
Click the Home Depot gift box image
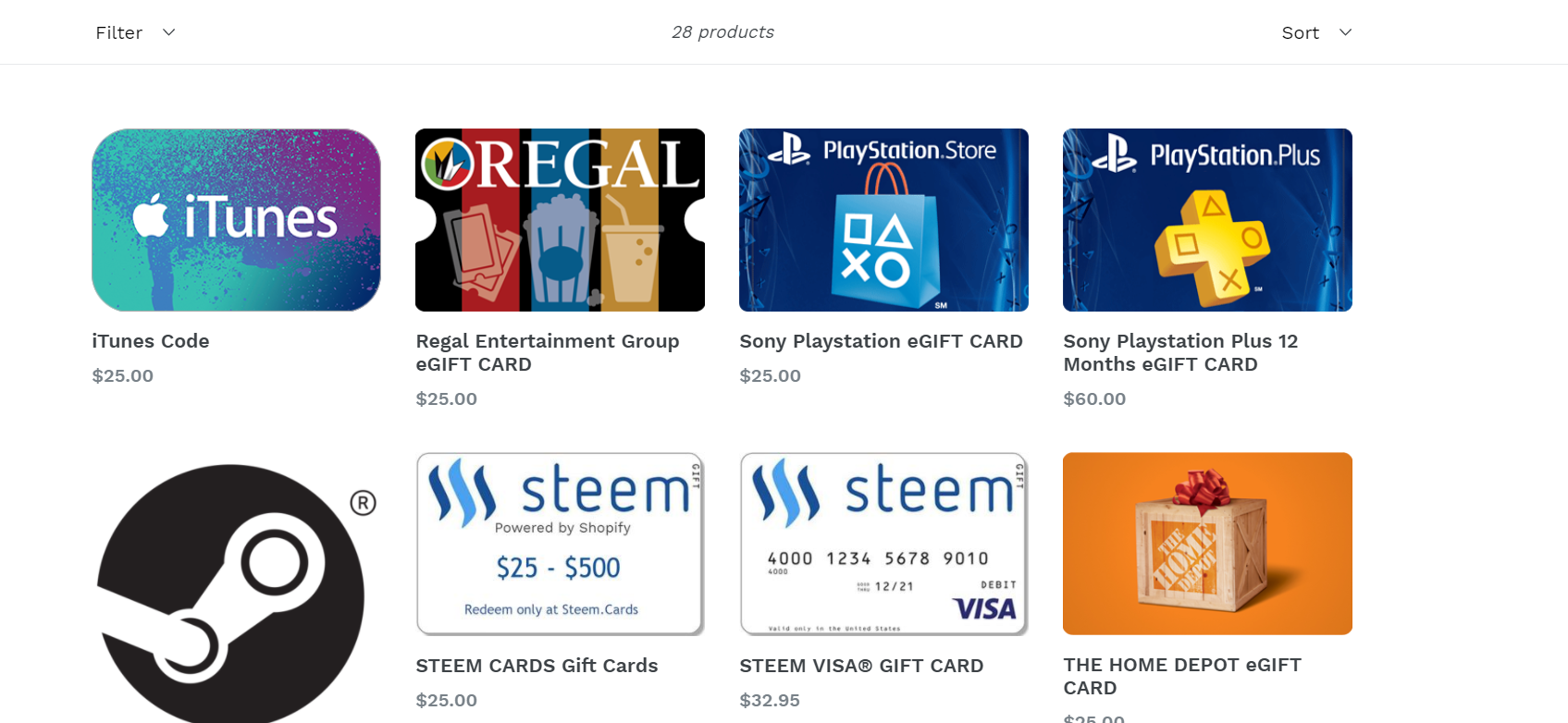pyautogui.click(x=1207, y=544)
